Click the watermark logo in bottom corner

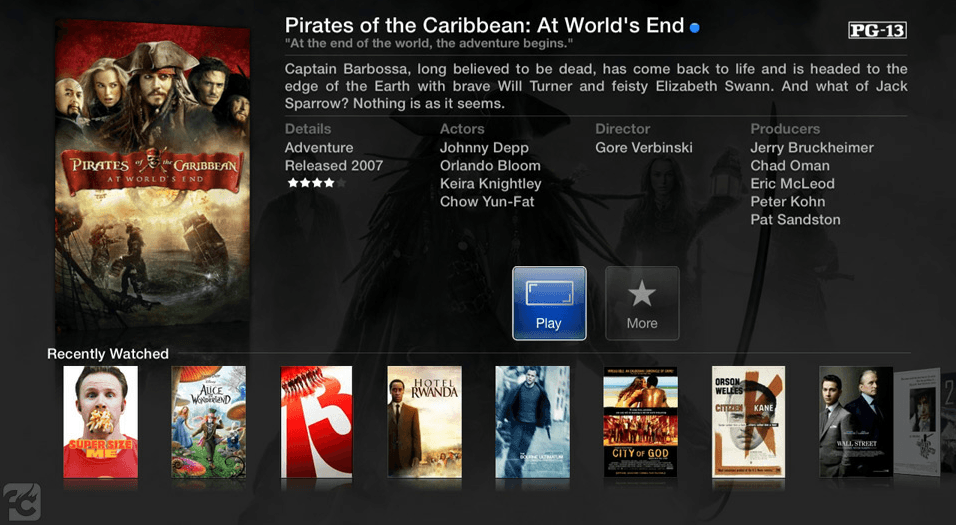tap(22, 502)
